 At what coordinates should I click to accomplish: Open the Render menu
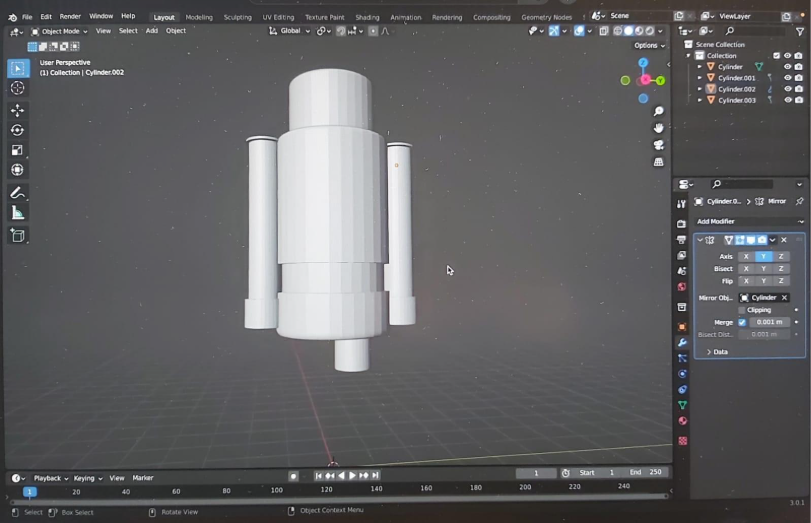point(70,17)
